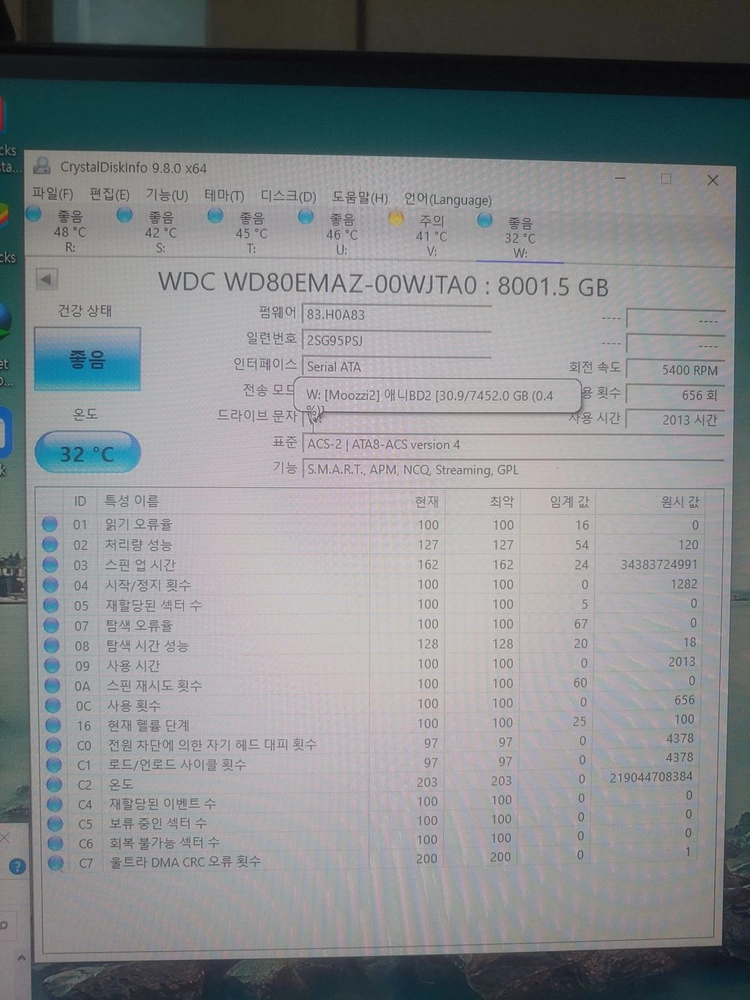Click the ID column header
The width and height of the screenshot is (750, 1000).
point(80,501)
